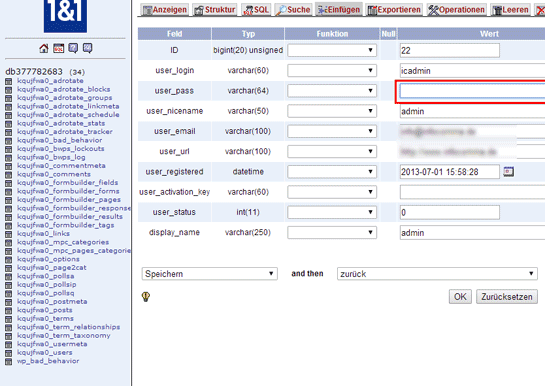545x386 pixels.
Task: Open the zurück after-action dropdown
Action: (437, 274)
